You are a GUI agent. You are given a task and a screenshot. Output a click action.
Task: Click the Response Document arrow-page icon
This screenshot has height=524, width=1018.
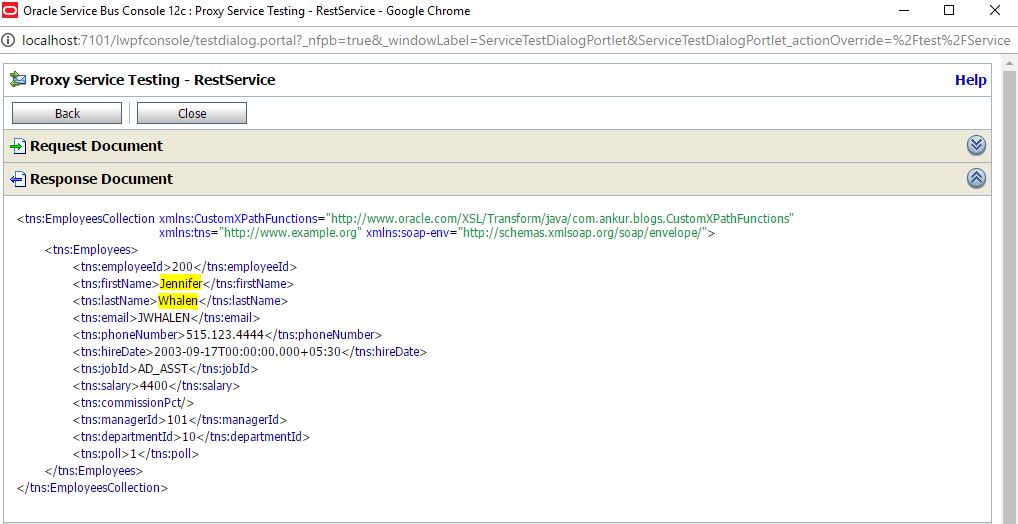pos(18,179)
